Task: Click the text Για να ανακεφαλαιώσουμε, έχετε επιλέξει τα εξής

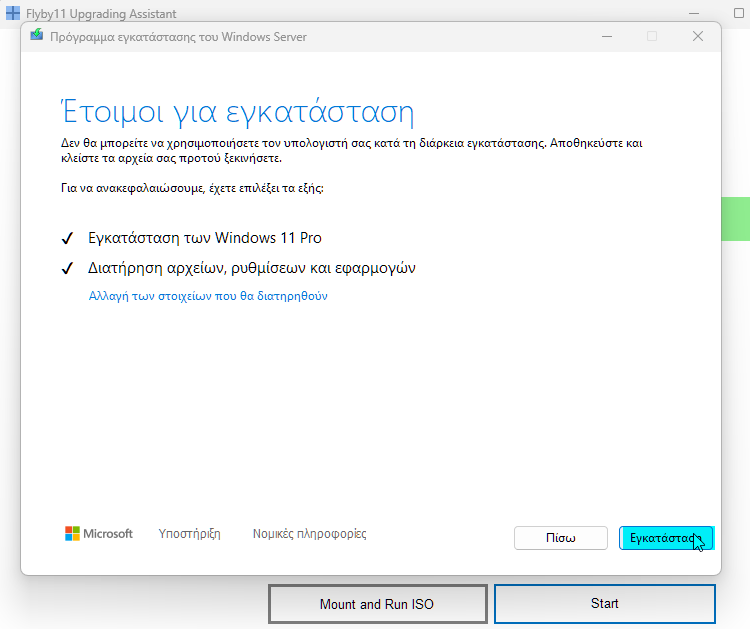Action: 192,188
